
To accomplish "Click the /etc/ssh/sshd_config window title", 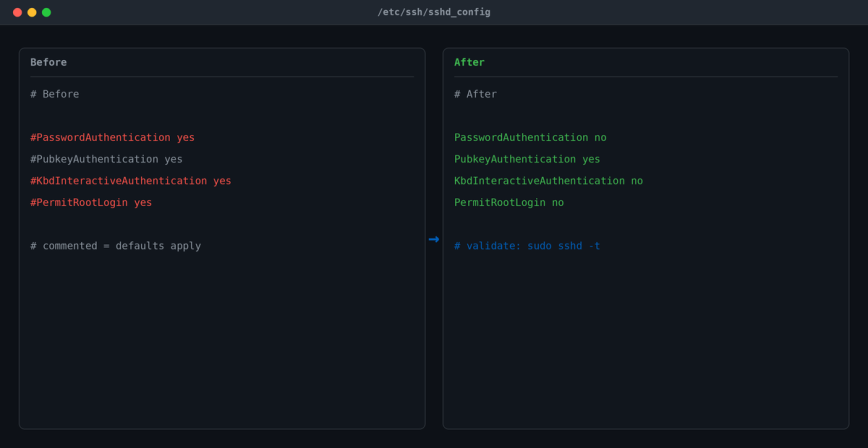I will [434, 12].
